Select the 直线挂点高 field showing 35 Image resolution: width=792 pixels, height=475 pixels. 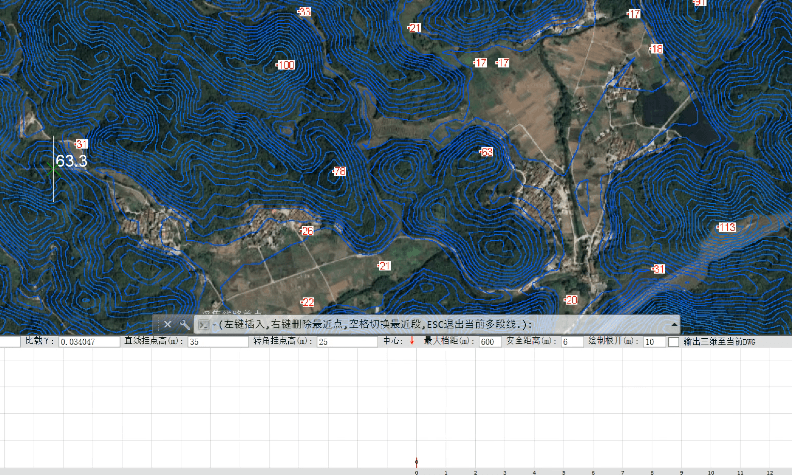217,342
